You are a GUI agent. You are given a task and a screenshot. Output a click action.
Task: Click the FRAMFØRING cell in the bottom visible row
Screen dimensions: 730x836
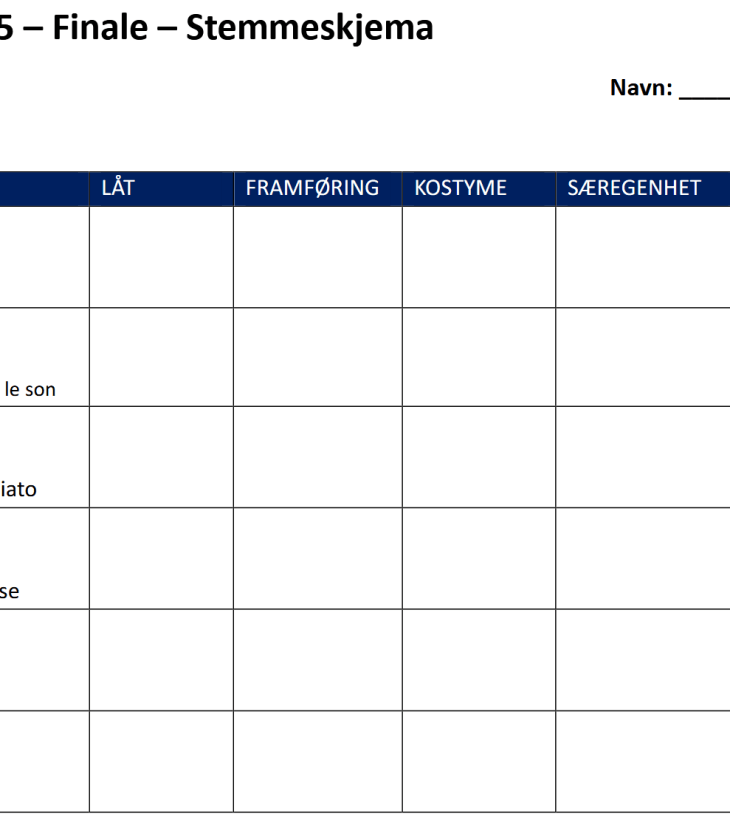[x=317, y=761]
